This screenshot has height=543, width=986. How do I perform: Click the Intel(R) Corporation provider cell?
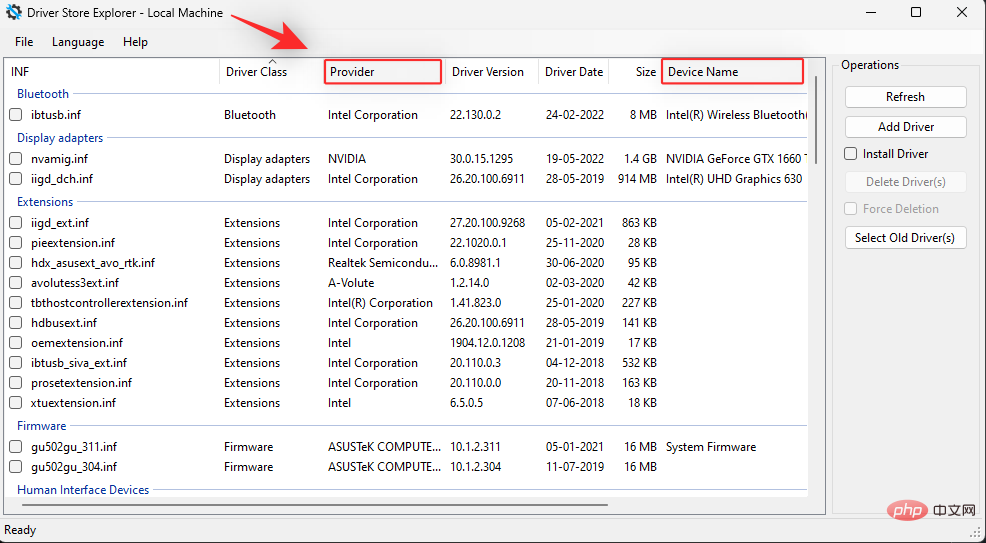coord(380,303)
